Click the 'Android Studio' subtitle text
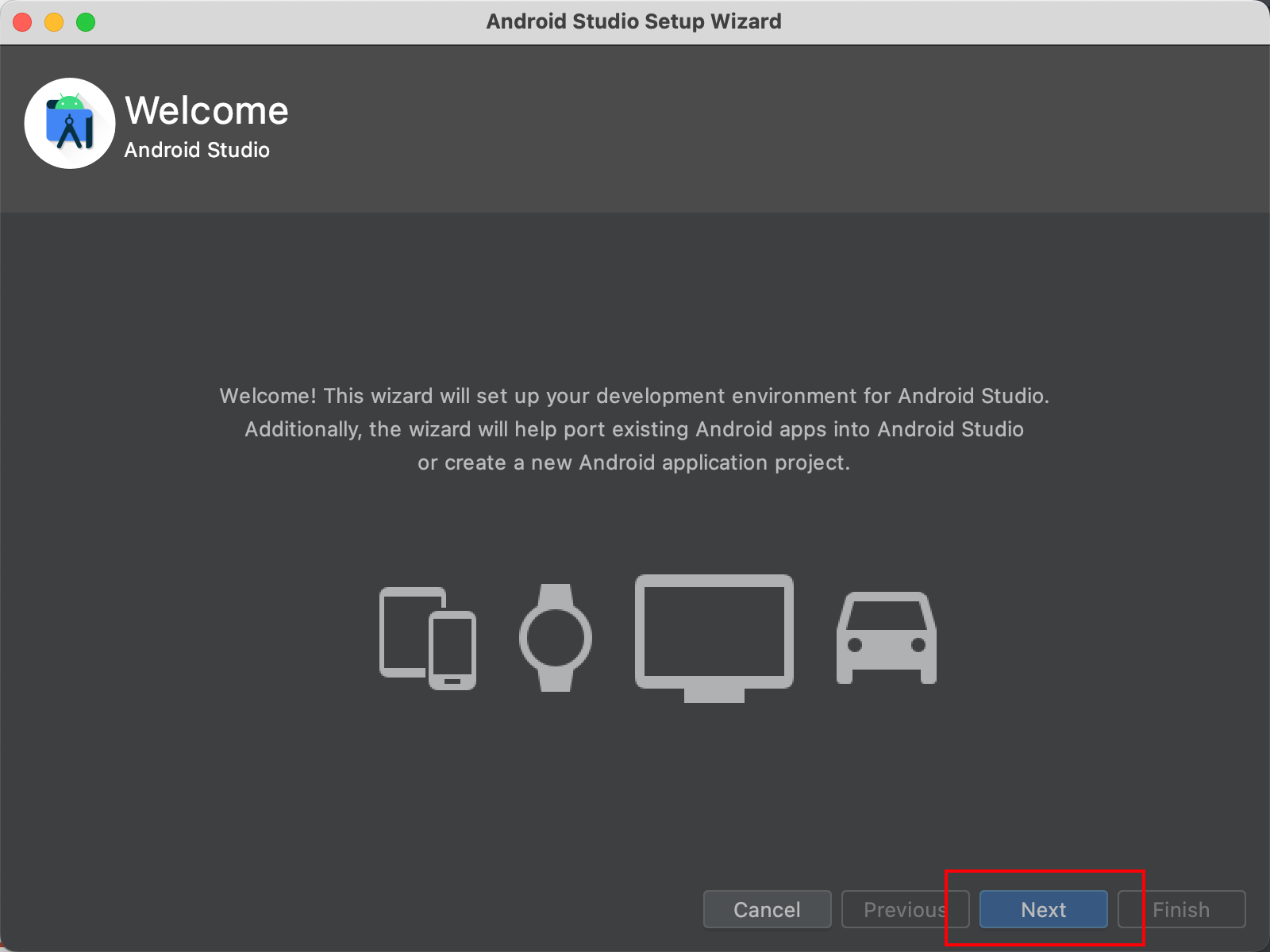The image size is (1270, 952). [x=197, y=150]
